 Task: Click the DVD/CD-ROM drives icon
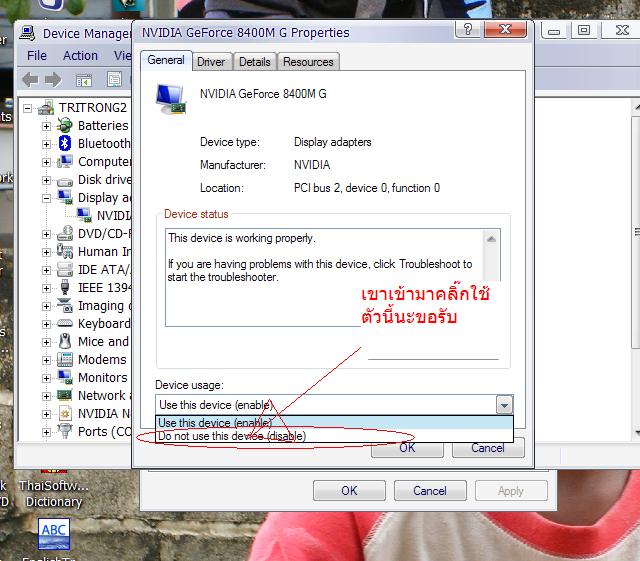point(65,233)
